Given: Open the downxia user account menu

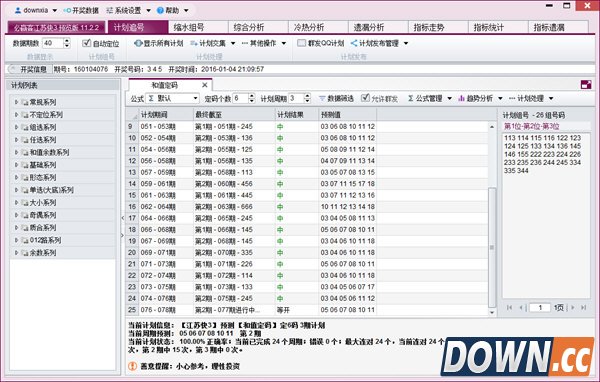Looking at the screenshot, I should pos(35,10).
